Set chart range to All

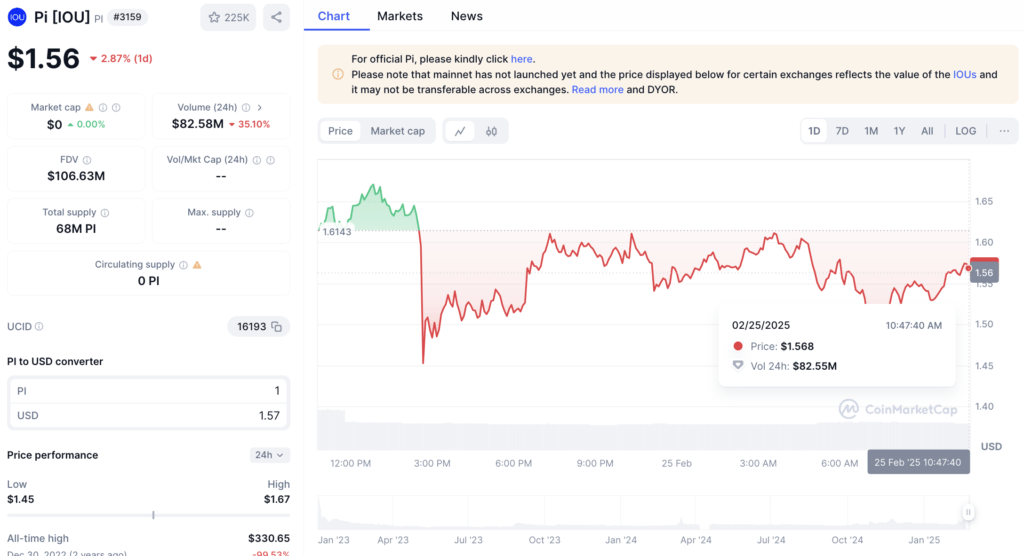tap(927, 131)
